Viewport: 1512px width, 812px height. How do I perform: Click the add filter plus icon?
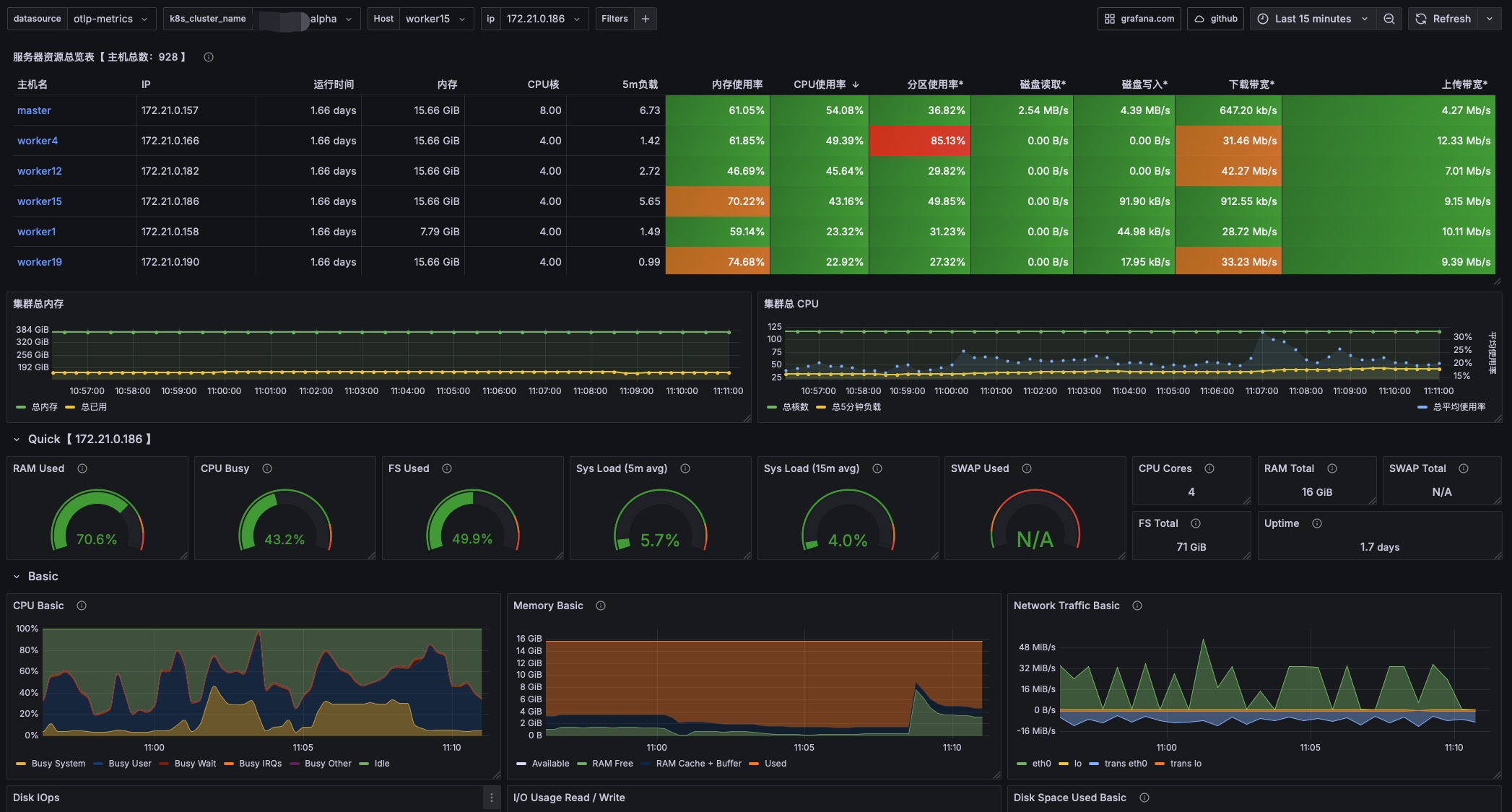(646, 19)
